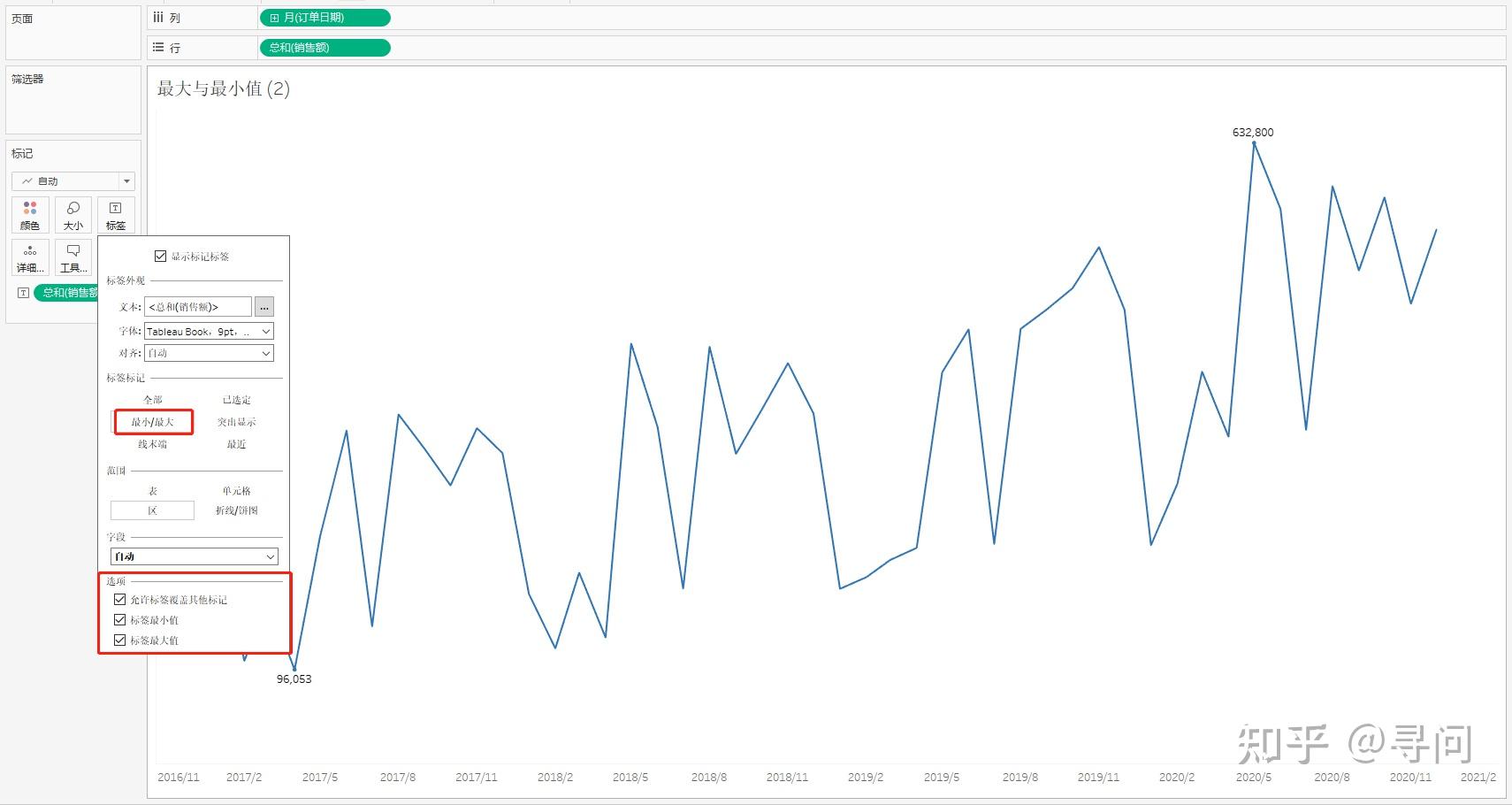
Task: Choose 单元格 as the scope
Action: pos(237,491)
